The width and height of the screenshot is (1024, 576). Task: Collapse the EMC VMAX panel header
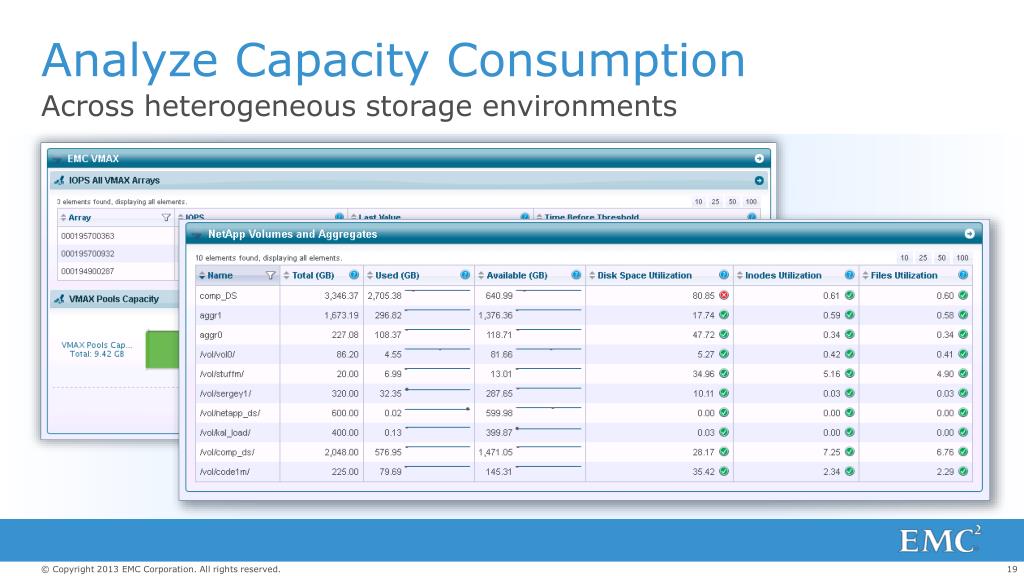pyautogui.click(x=409, y=159)
